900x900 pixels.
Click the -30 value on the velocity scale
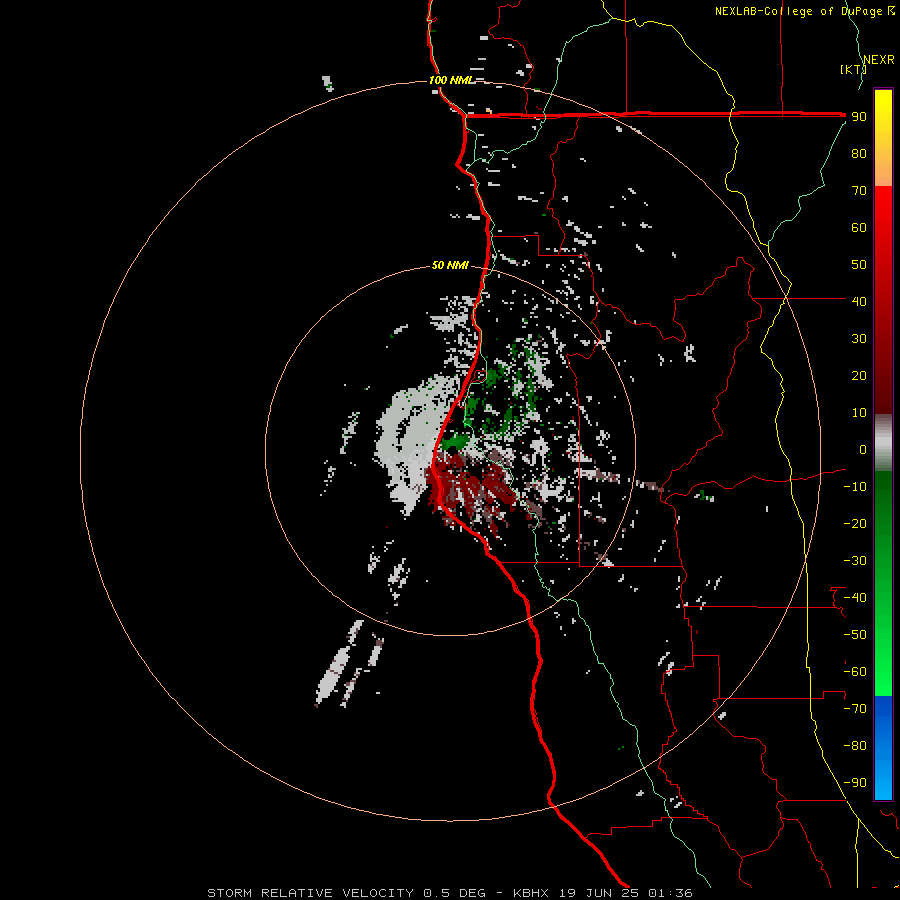(855, 561)
